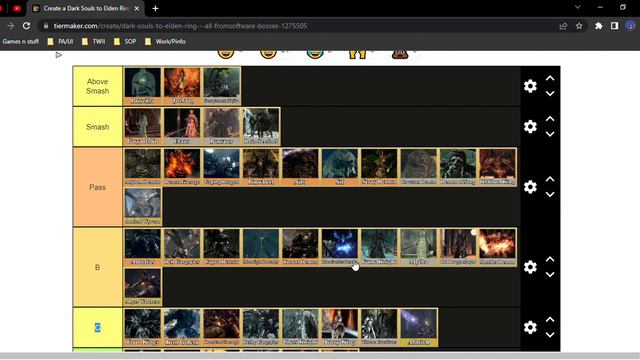640x360 pixels.
Task: Move Above Smash tier down with arrow
Action: 550,93
